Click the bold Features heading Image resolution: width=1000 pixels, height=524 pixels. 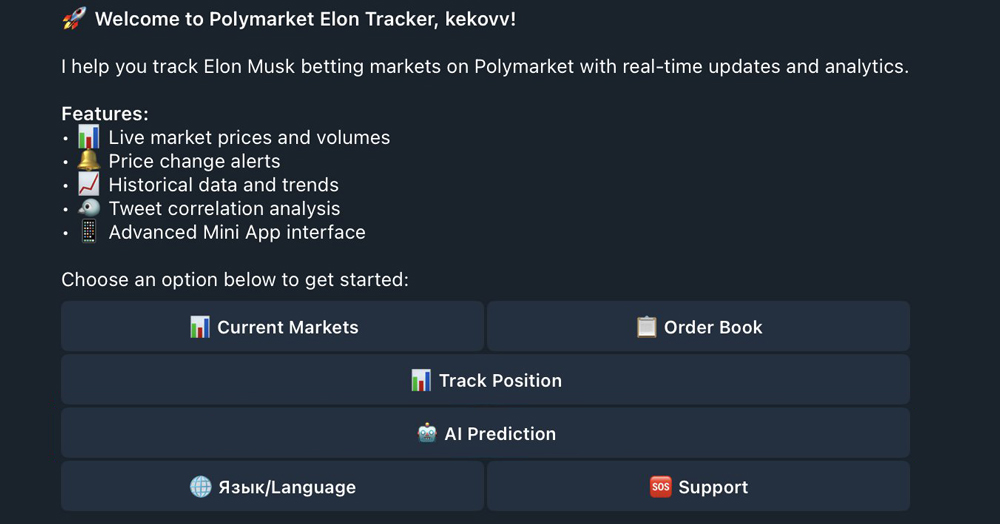pos(105,114)
